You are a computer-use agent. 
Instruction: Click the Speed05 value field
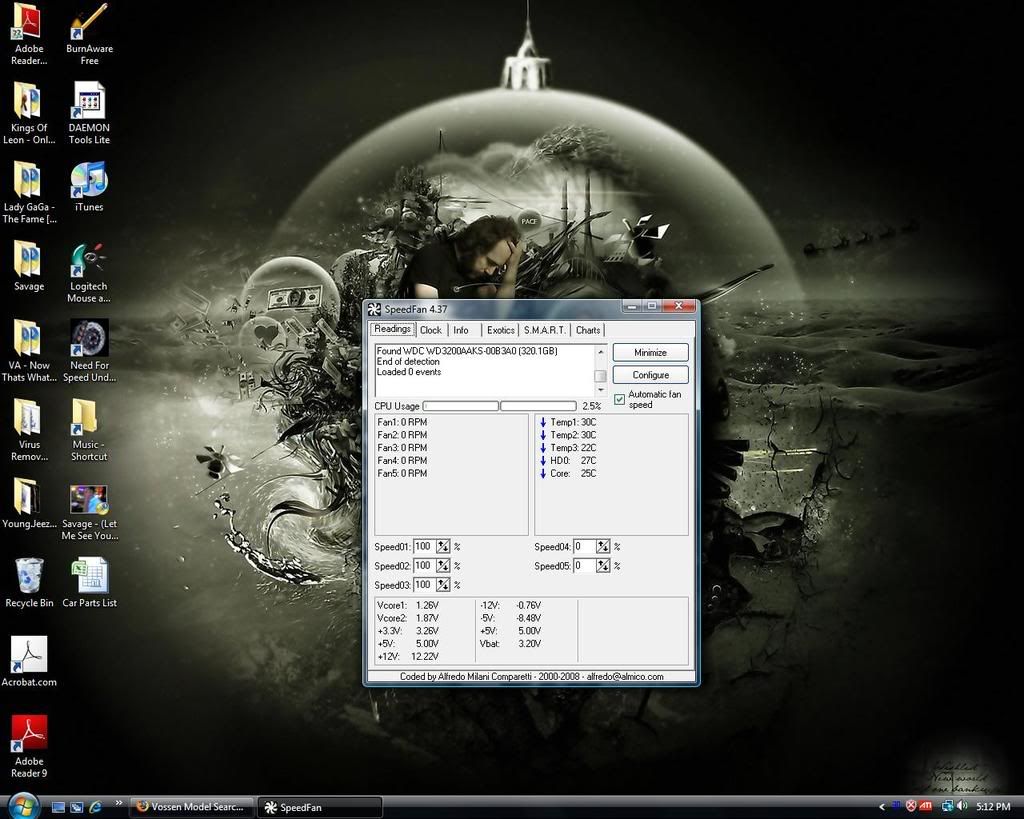585,566
